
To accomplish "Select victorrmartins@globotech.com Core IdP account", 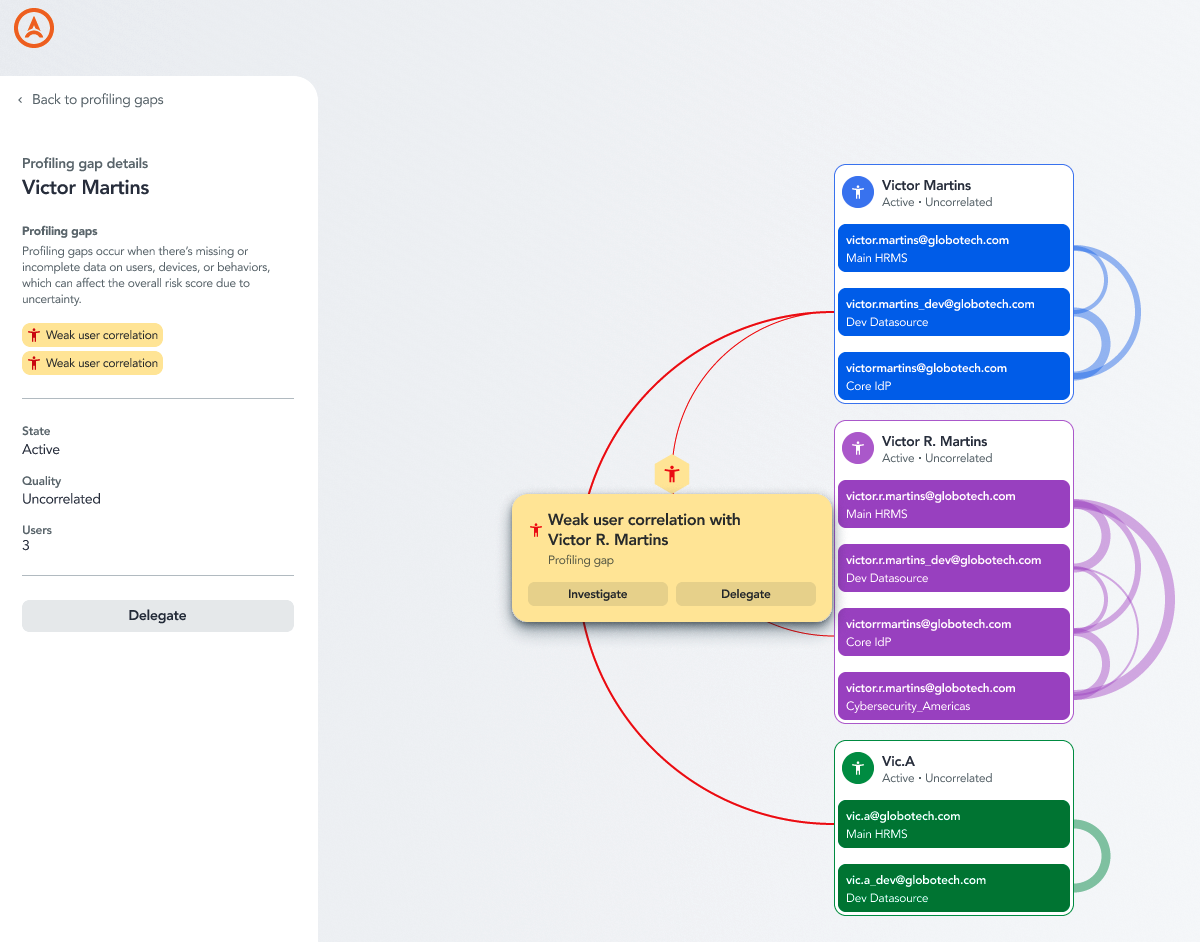I will (x=953, y=632).
